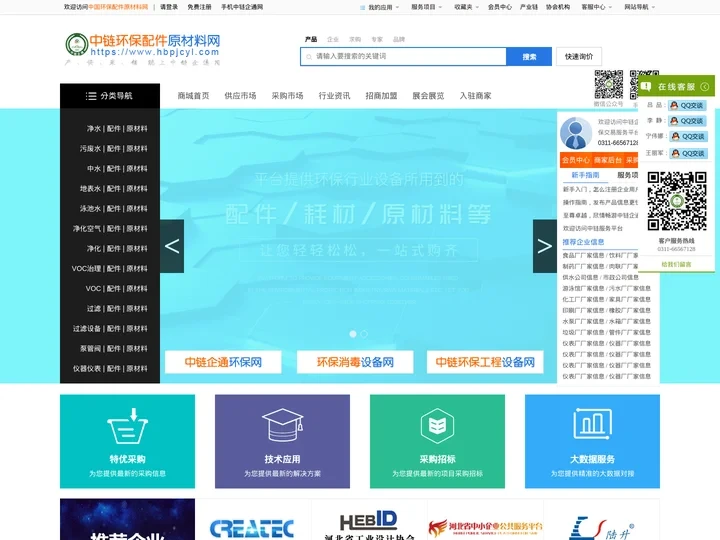Select the 产品 search tab
This screenshot has width=720, height=540.
[311, 39]
